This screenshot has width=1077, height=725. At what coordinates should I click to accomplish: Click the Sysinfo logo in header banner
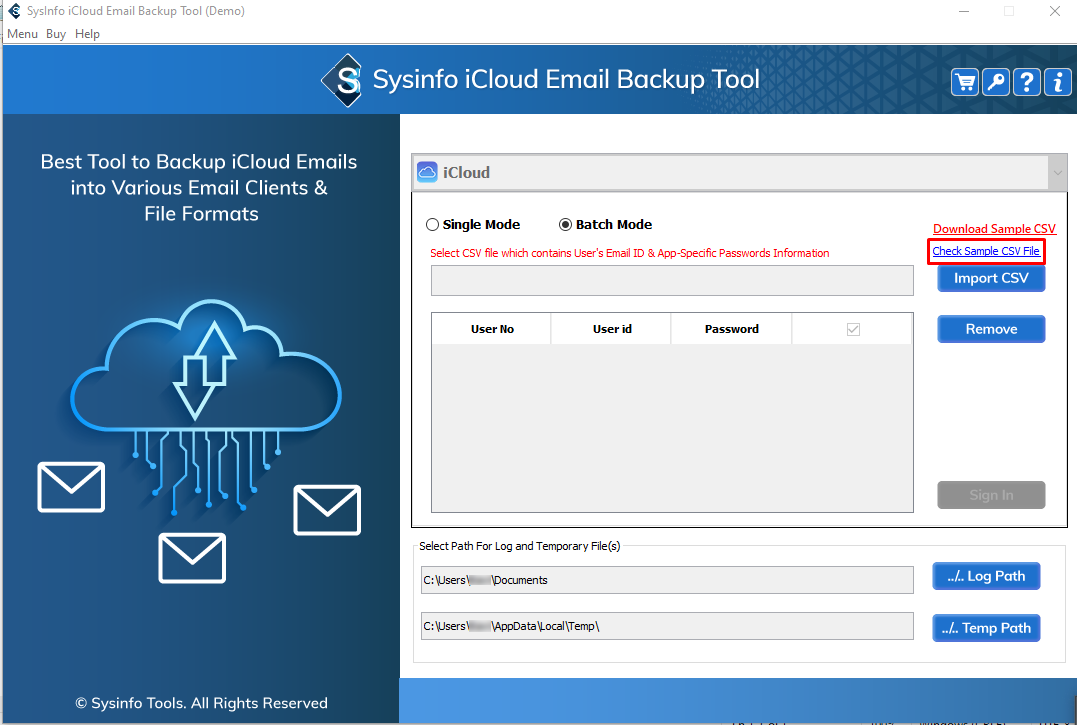[342, 80]
